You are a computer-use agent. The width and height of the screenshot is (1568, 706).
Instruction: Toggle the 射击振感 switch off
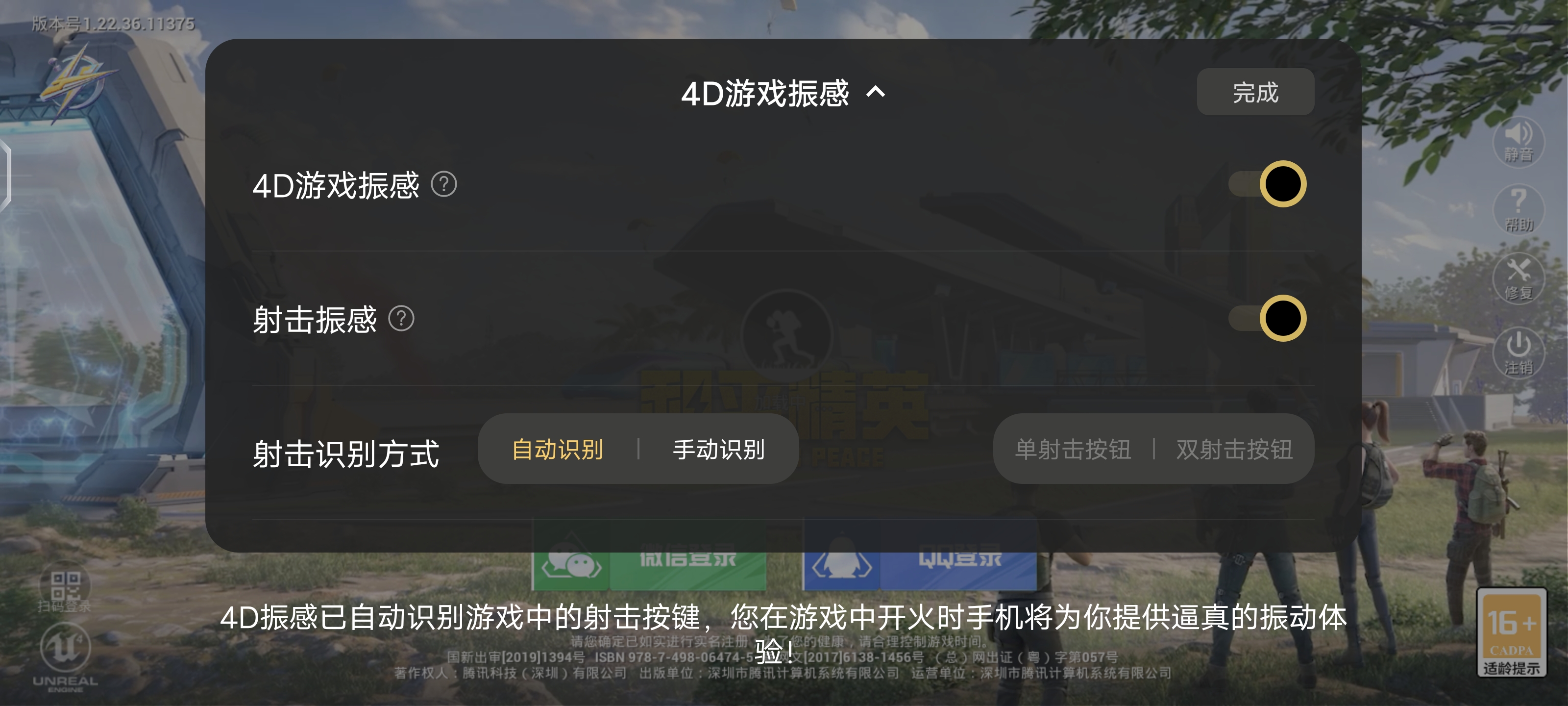1267,318
